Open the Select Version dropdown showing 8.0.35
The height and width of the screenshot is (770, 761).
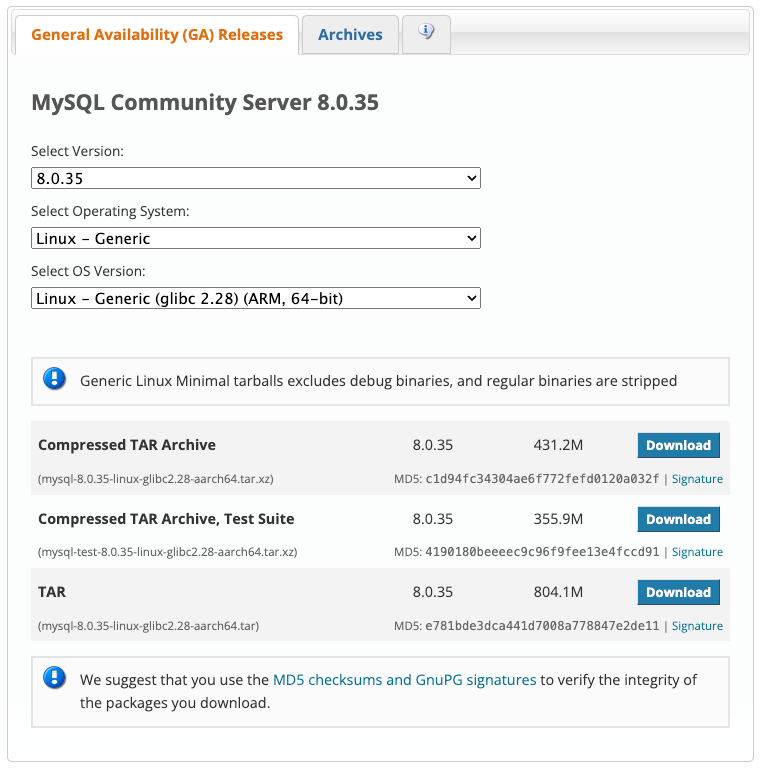pos(256,178)
